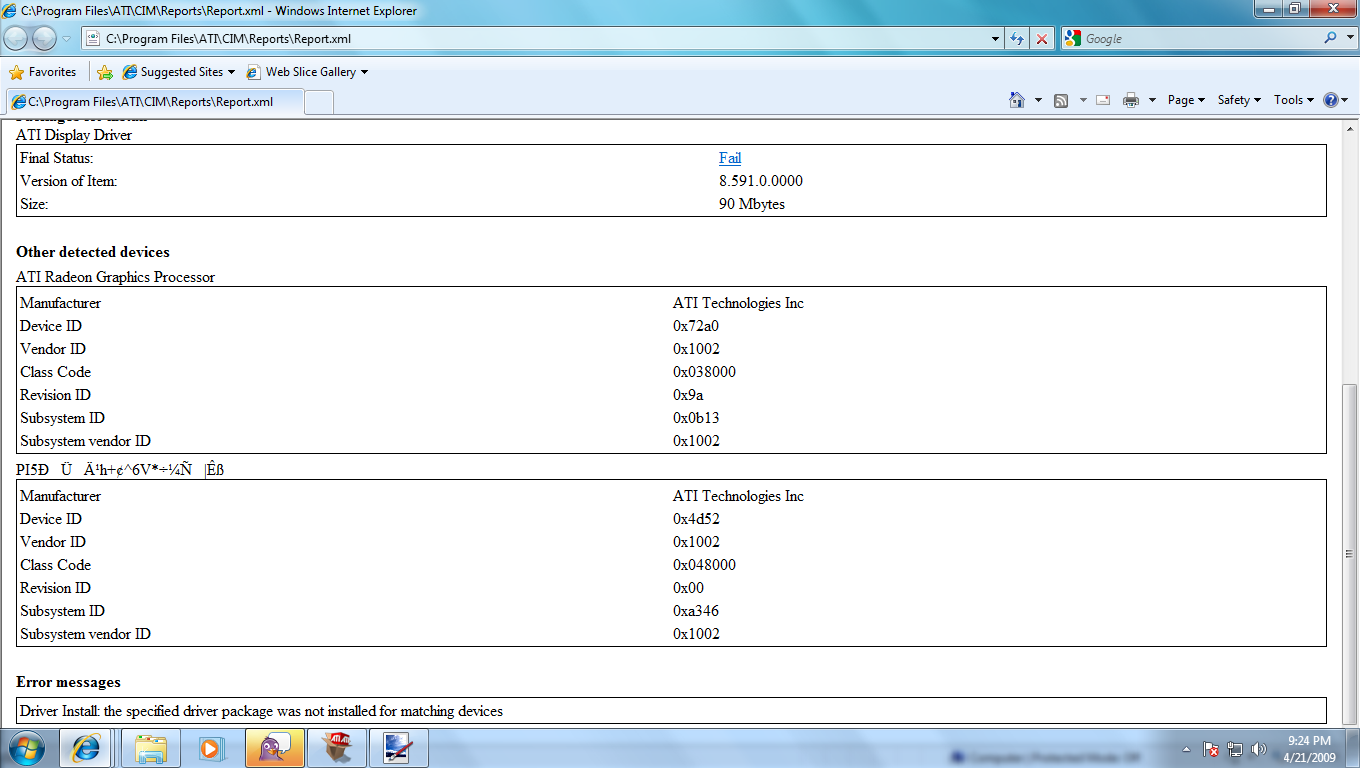The image size is (1360, 768).
Task: Switch to Pidgin purple bird taskbar icon
Action: [275, 748]
